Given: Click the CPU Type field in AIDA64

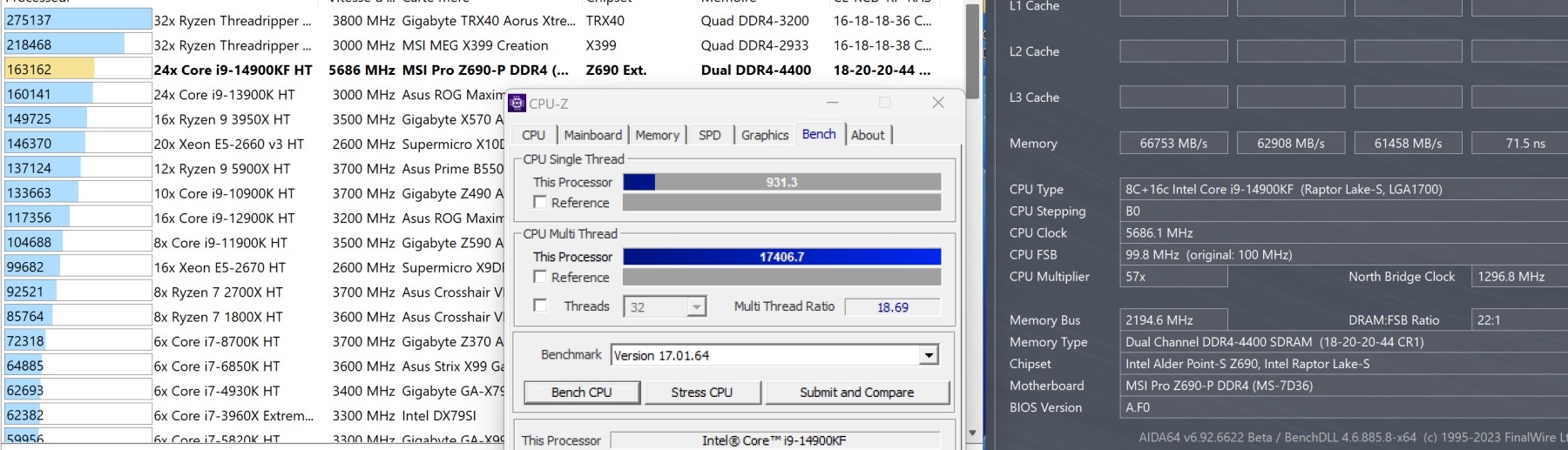Looking at the screenshot, I should 1343,189.
